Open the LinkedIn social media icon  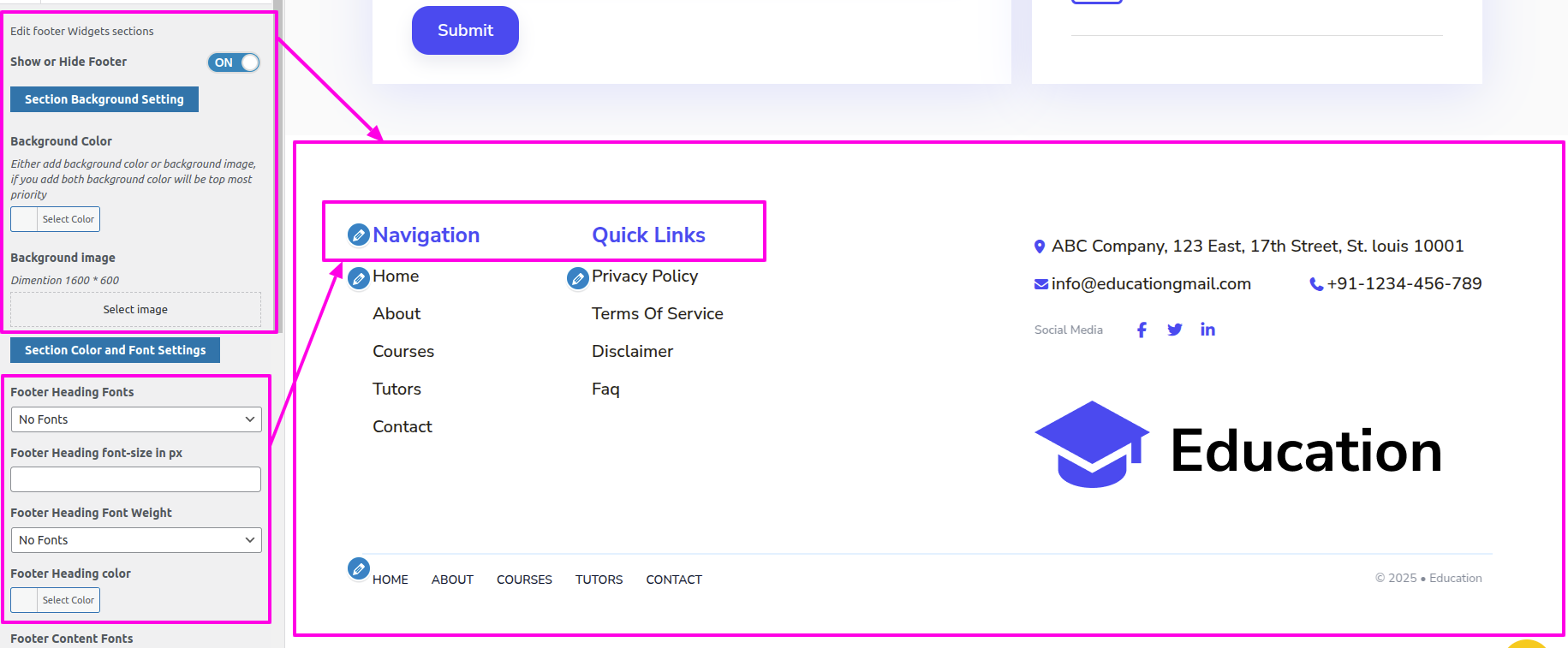pyautogui.click(x=1207, y=330)
